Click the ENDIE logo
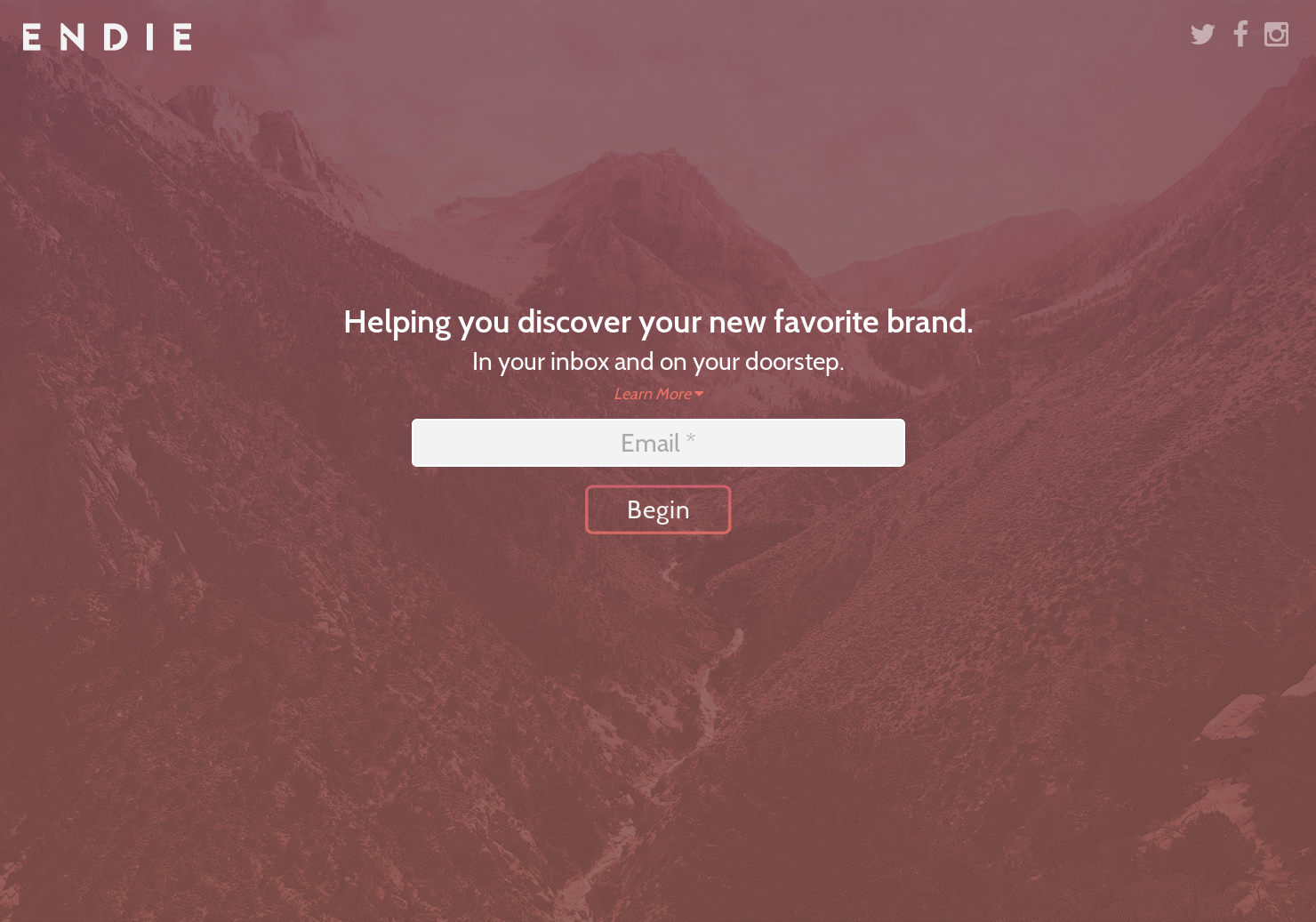Screen dimensions: 1316x922 click(107, 37)
